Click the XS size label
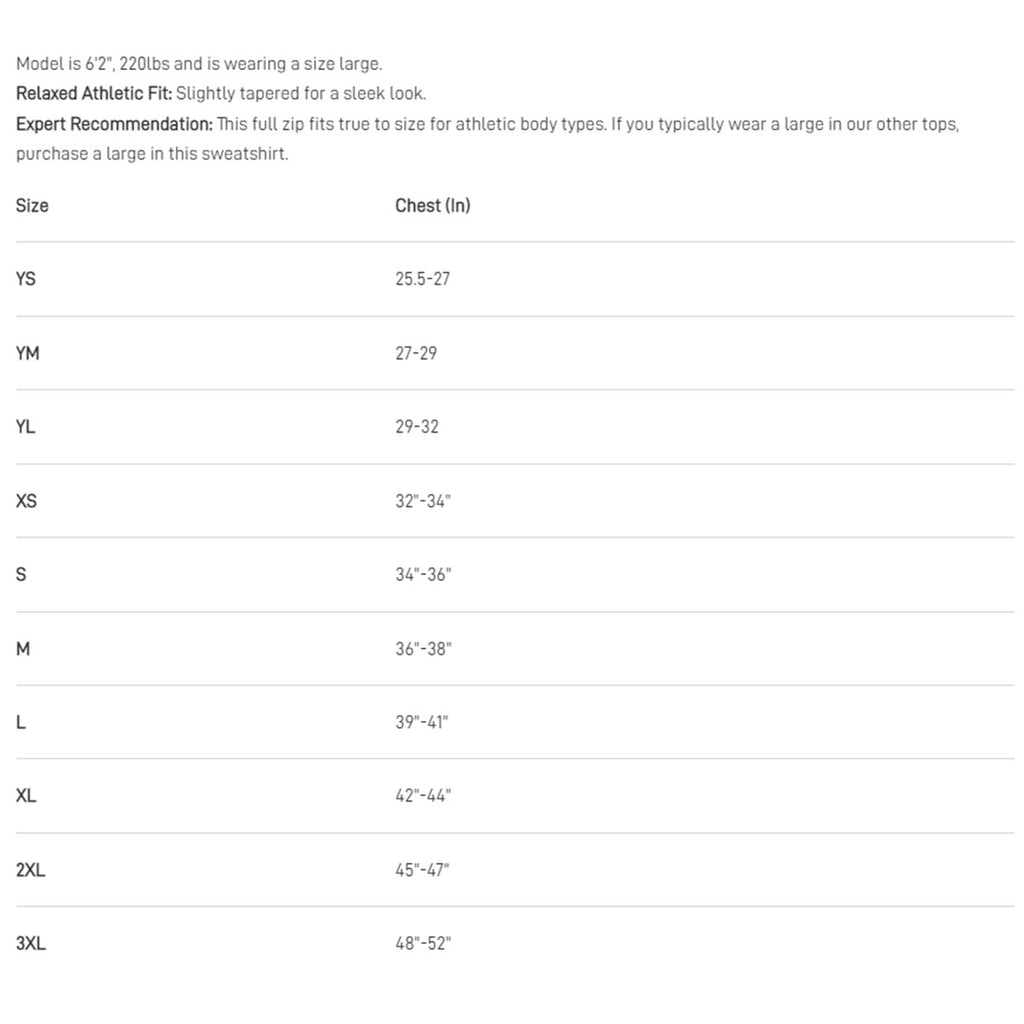This screenshot has height=1024, width=1024. tap(27, 501)
